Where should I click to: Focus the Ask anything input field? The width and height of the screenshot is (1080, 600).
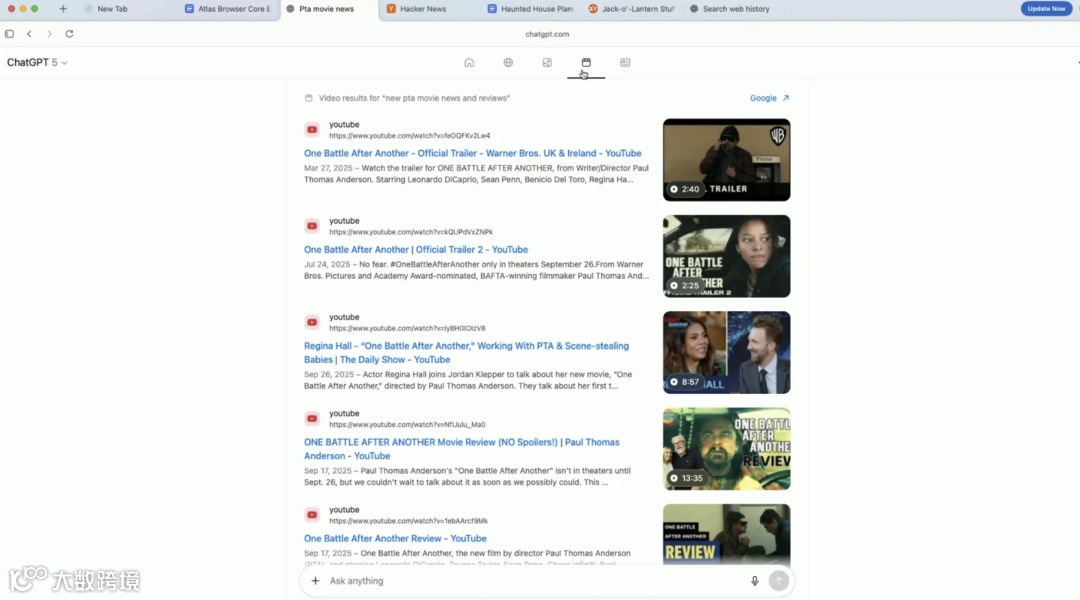[537, 581]
